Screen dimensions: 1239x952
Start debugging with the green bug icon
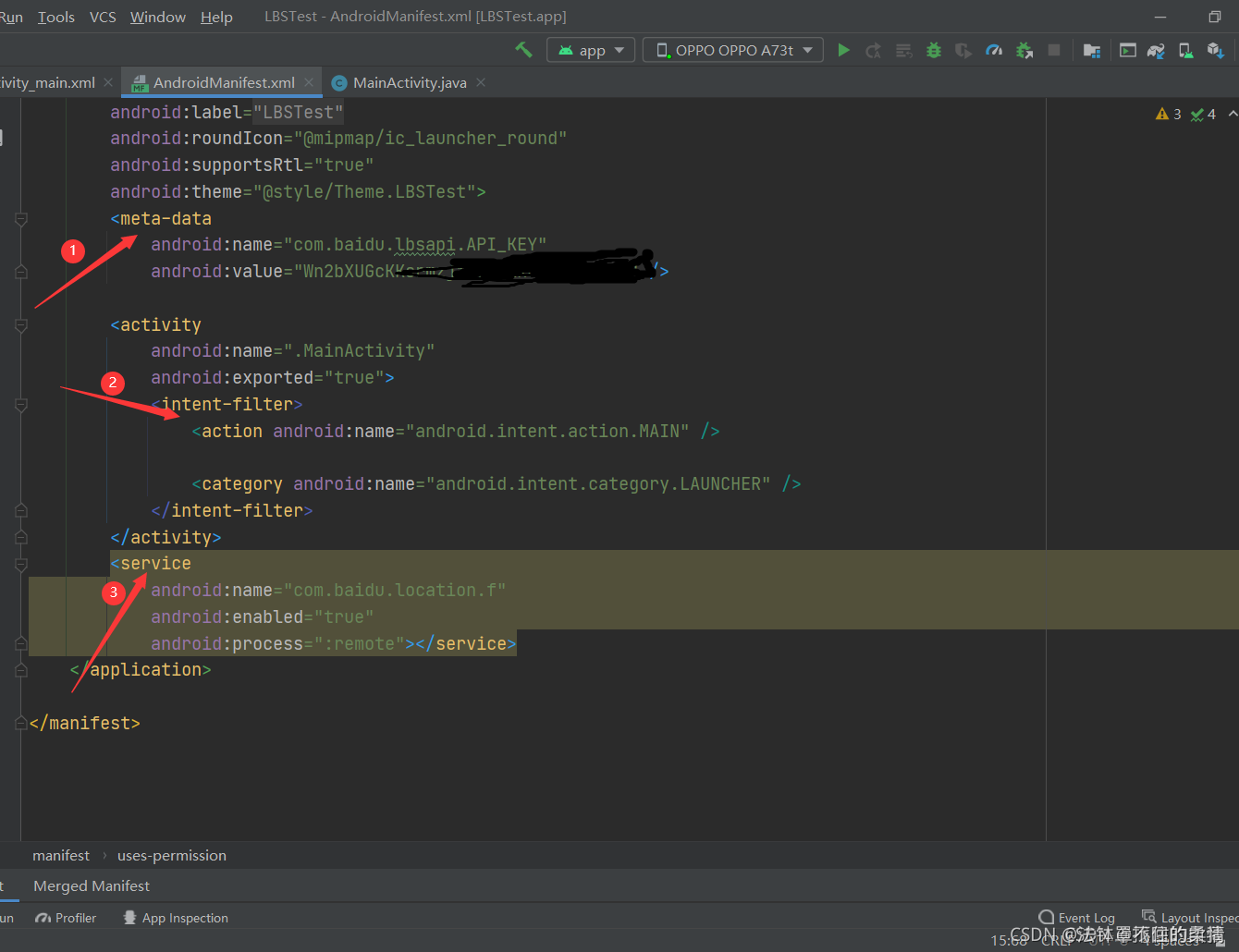click(934, 50)
